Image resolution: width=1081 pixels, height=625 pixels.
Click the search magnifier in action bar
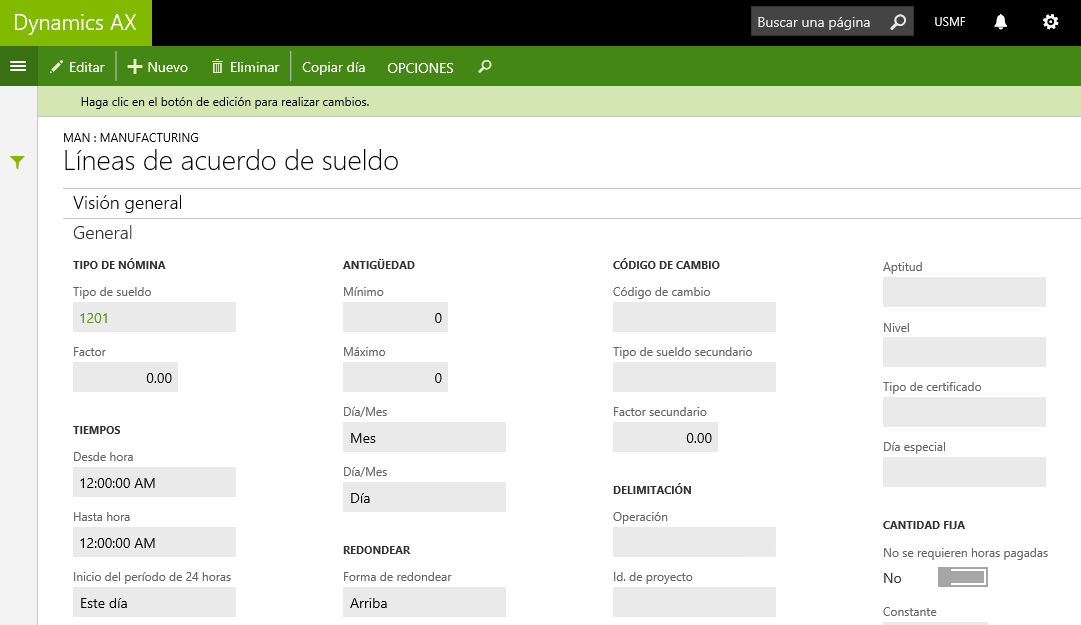click(x=485, y=67)
